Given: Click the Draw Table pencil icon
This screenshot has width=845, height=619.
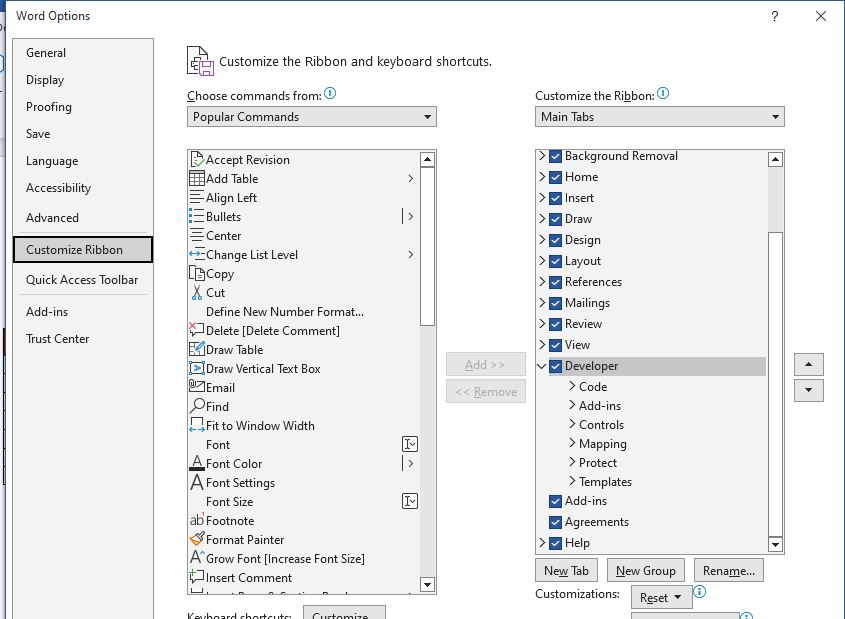Looking at the screenshot, I should click(197, 350).
